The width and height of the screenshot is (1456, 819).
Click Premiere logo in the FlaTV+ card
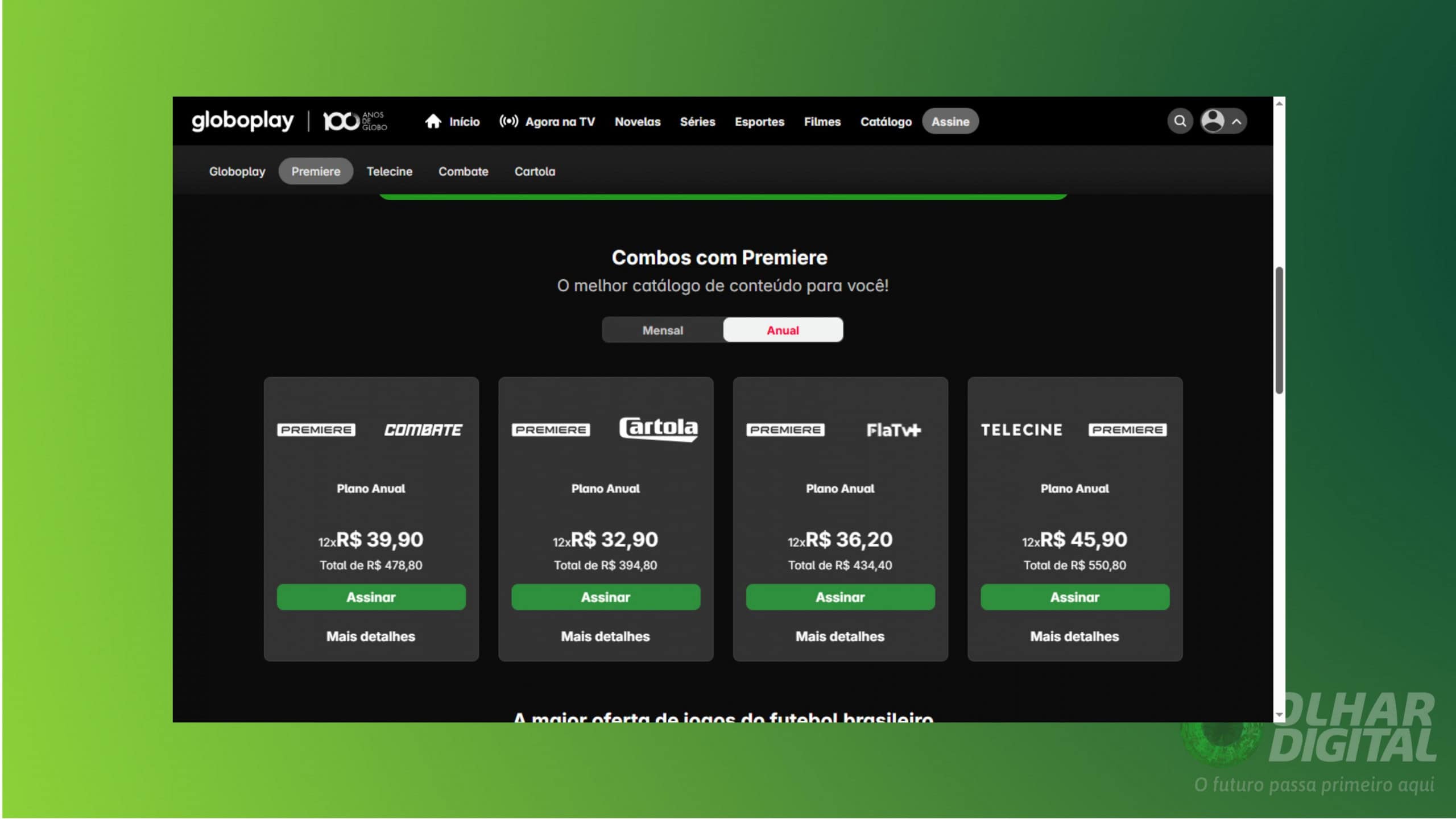(785, 430)
